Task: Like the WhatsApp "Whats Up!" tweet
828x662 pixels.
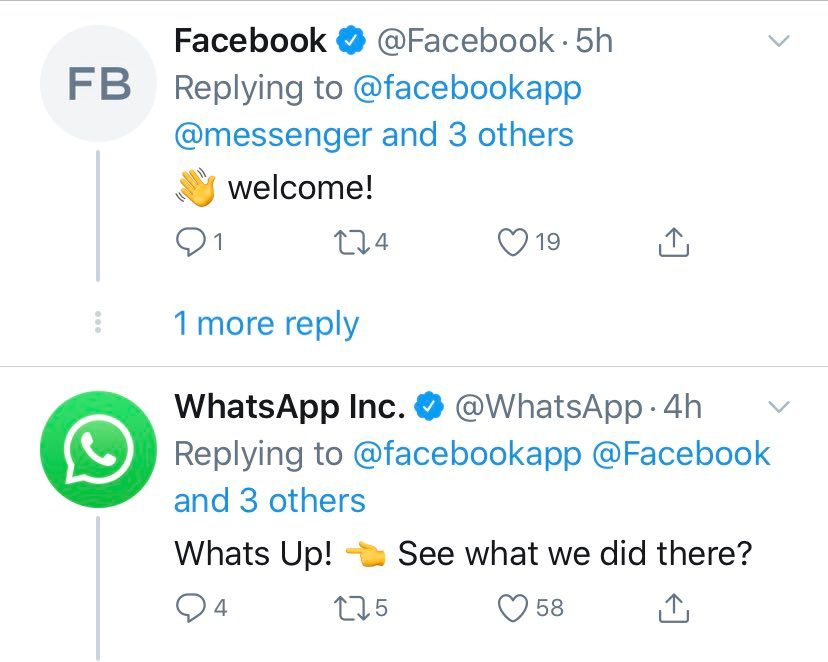Action: 513,607
